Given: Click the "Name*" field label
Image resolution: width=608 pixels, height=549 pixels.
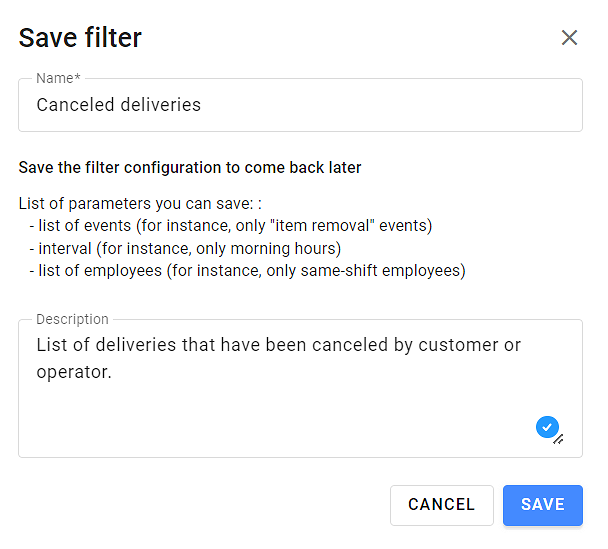Looking at the screenshot, I should 58,78.
